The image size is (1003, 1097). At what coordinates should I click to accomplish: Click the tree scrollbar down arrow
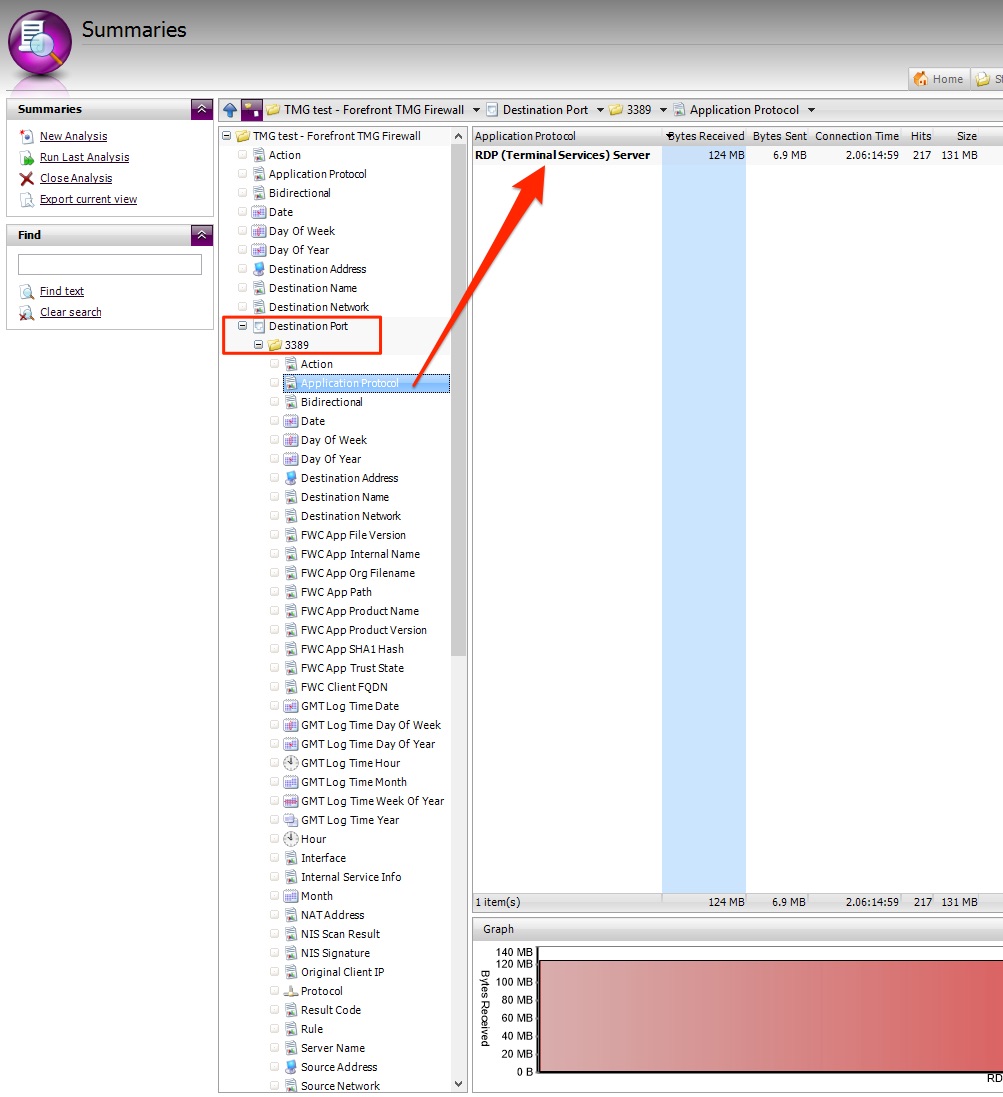[458, 1084]
